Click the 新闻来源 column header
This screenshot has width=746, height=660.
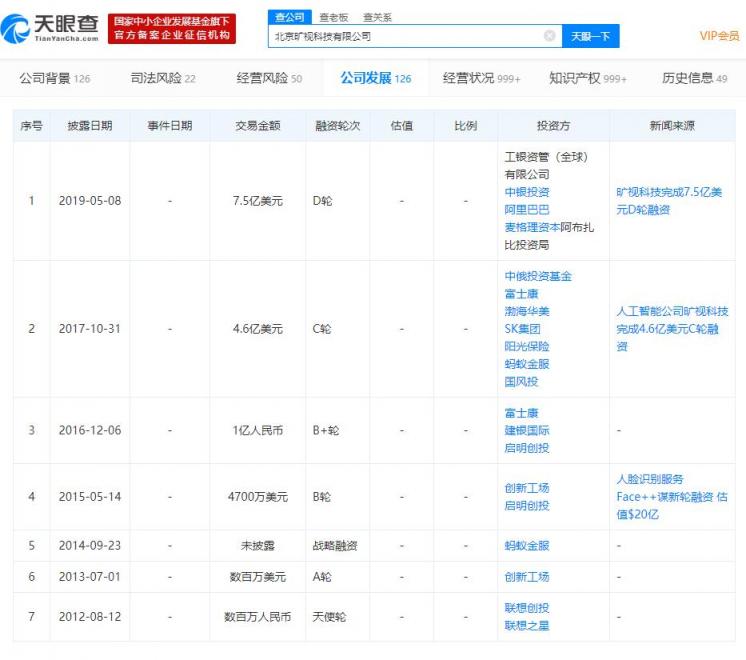672,126
